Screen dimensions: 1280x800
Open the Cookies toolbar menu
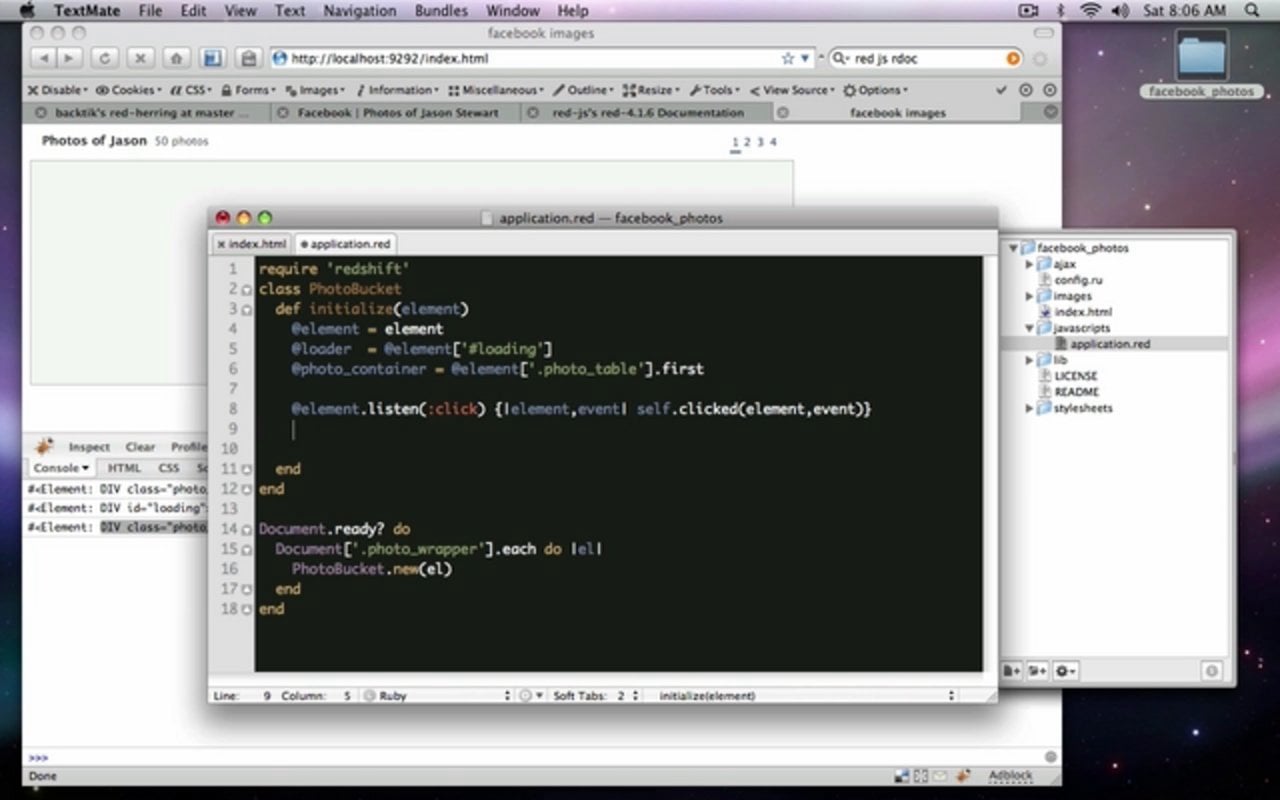pos(130,90)
